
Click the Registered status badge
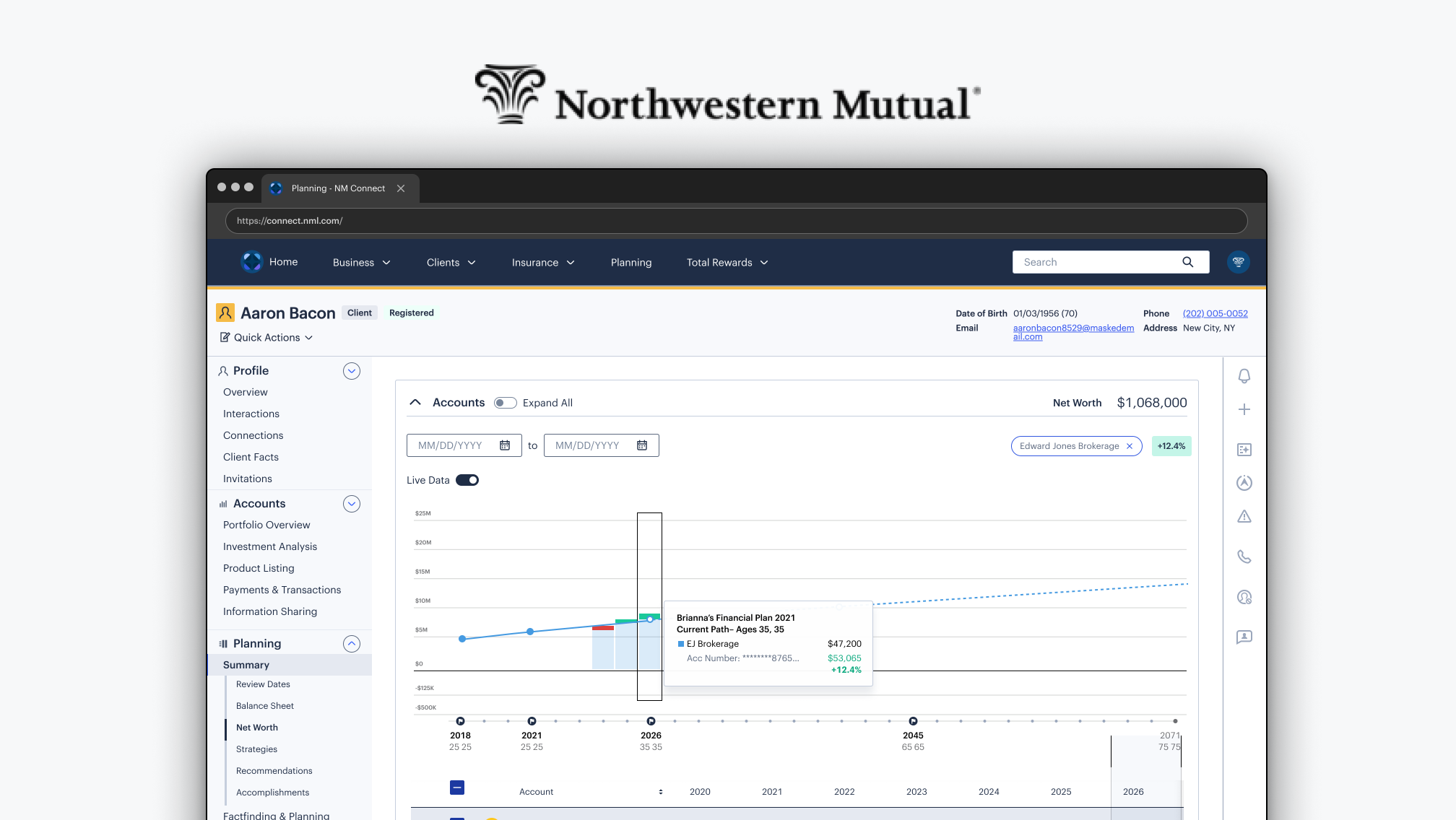click(412, 313)
